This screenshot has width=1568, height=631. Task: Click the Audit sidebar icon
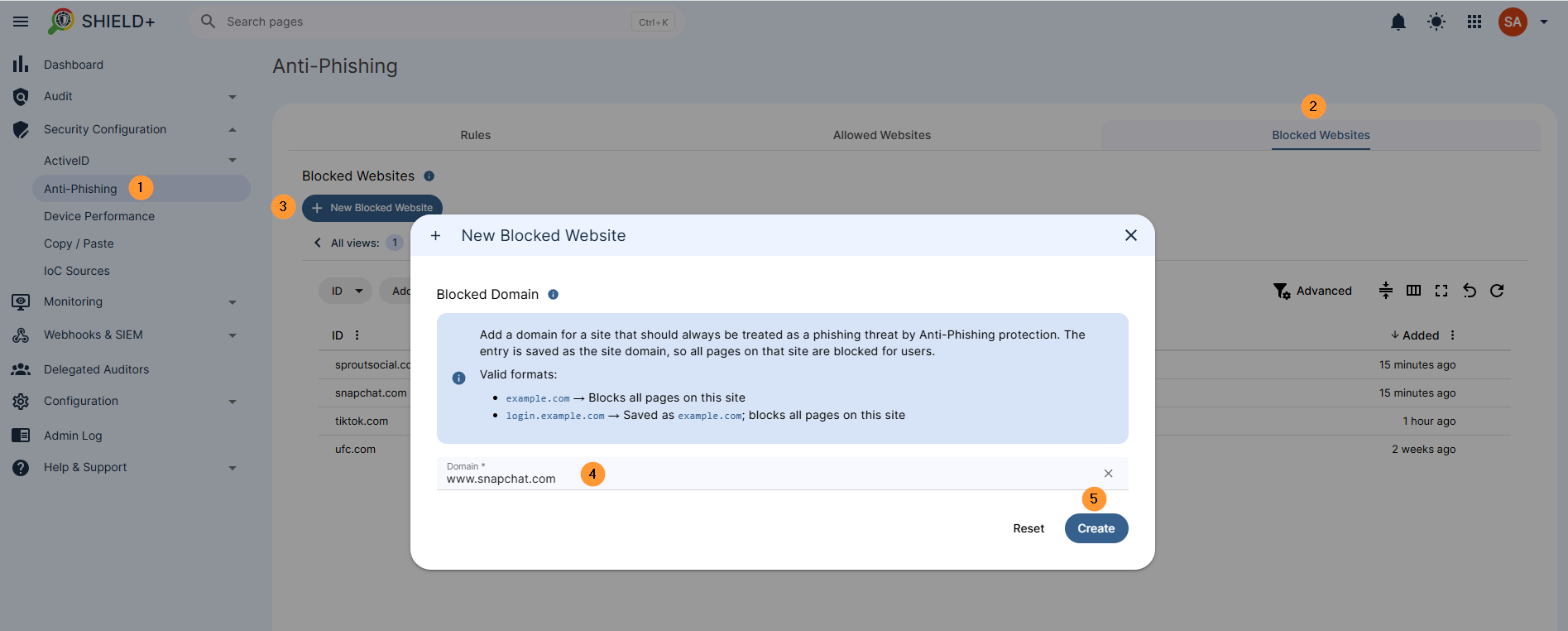click(21, 97)
